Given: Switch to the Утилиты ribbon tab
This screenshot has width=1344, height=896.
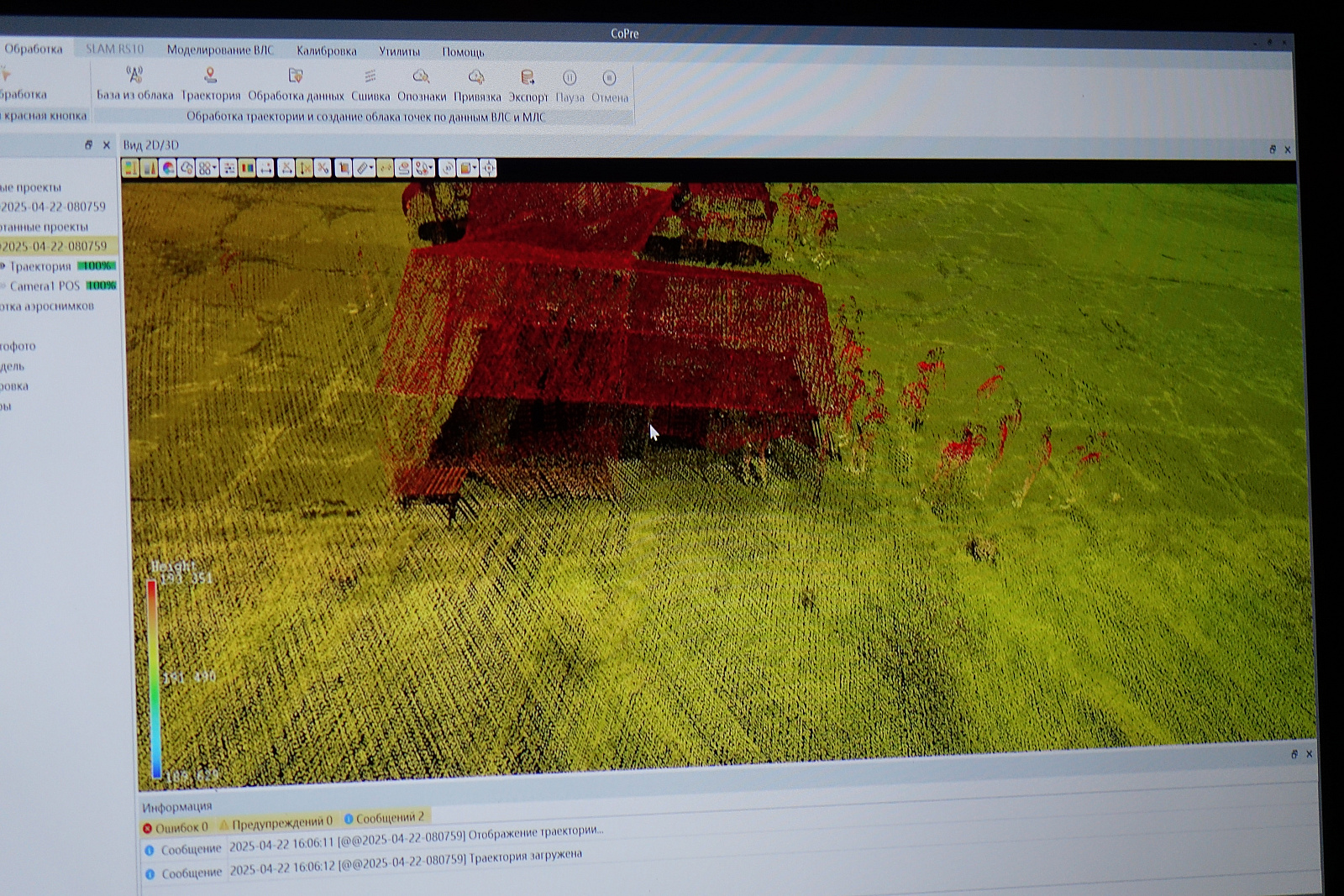Looking at the screenshot, I should (x=399, y=51).
